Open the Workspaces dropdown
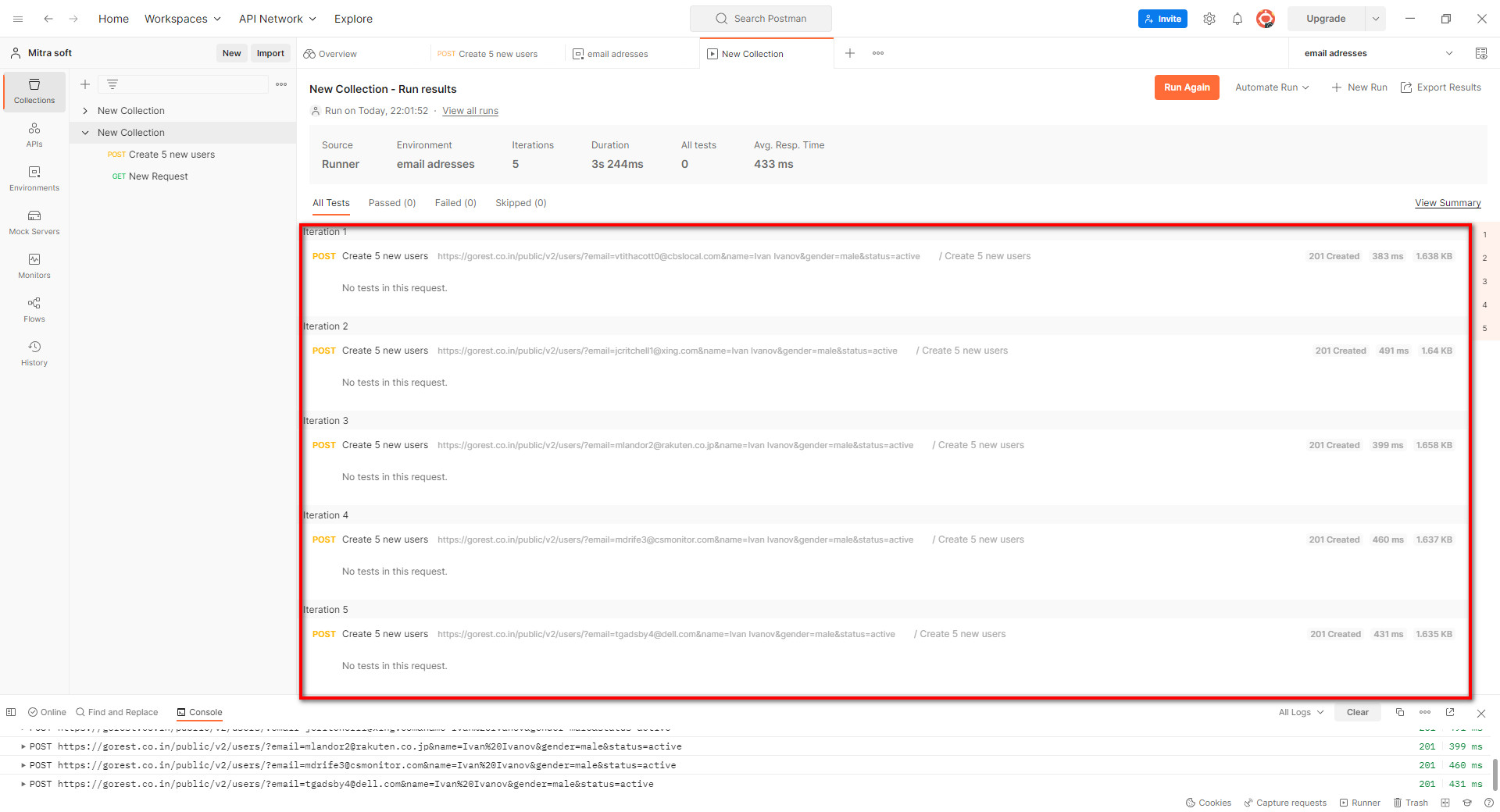Image resolution: width=1500 pixels, height=812 pixels. (x=182, y=19)
